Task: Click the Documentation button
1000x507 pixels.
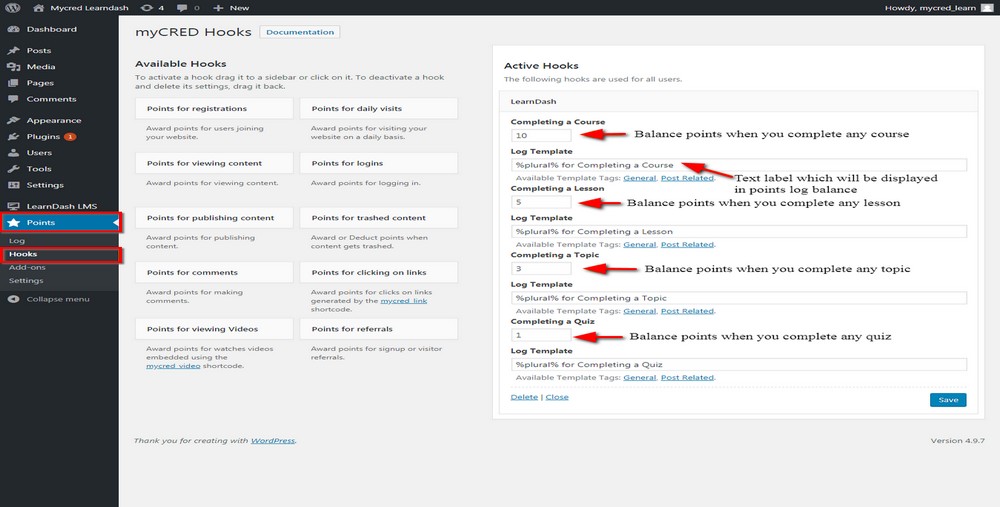Action: 300,32
